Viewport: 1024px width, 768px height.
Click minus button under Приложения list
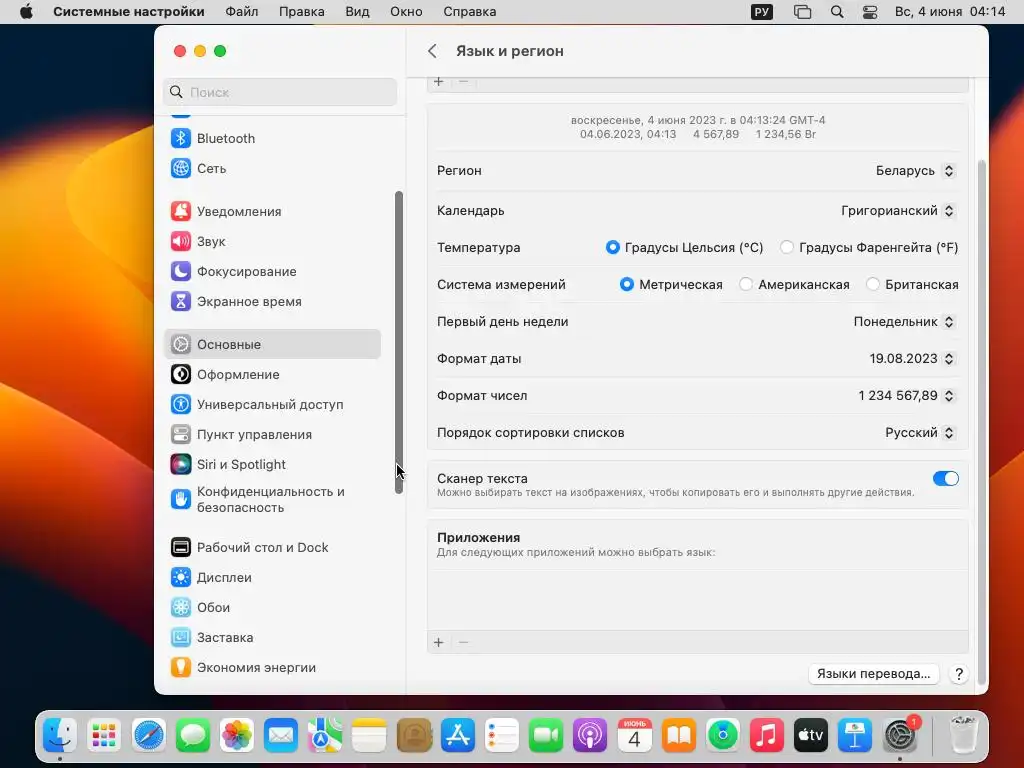click(463, 643)
